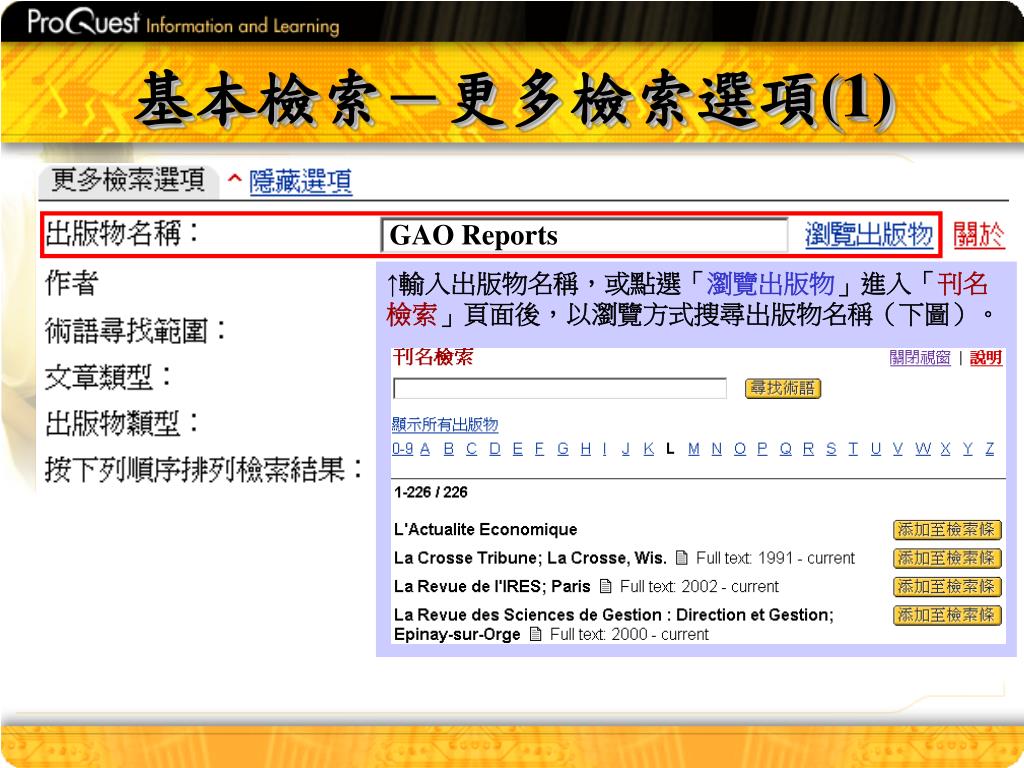Select letter Y in the alphabet index
Screen dimensions: 1024x768
(968, 449)
